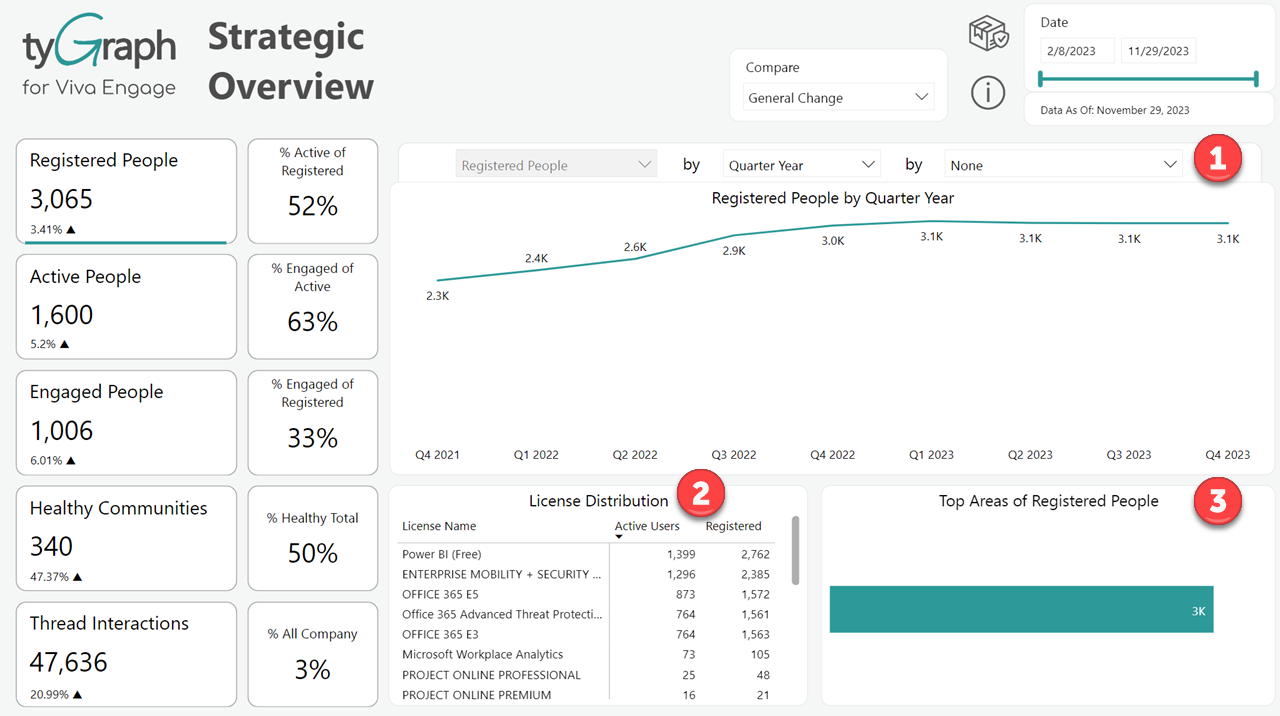Click the date range slider's left handle

(x=1042, y=79)
